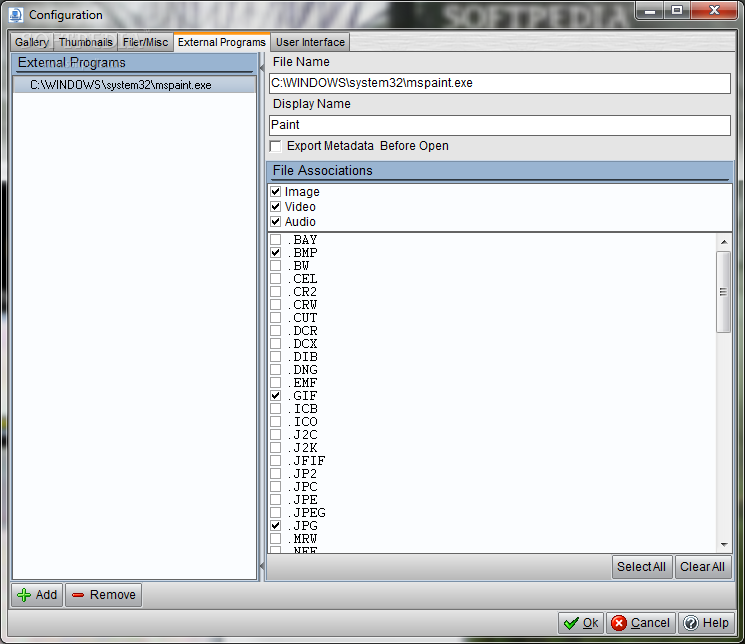
Task: Maximize the Configuration window
Action: [677, 10]
